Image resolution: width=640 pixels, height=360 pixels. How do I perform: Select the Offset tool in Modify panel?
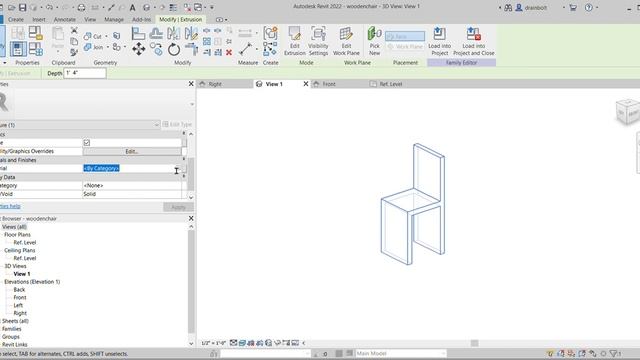156,33
